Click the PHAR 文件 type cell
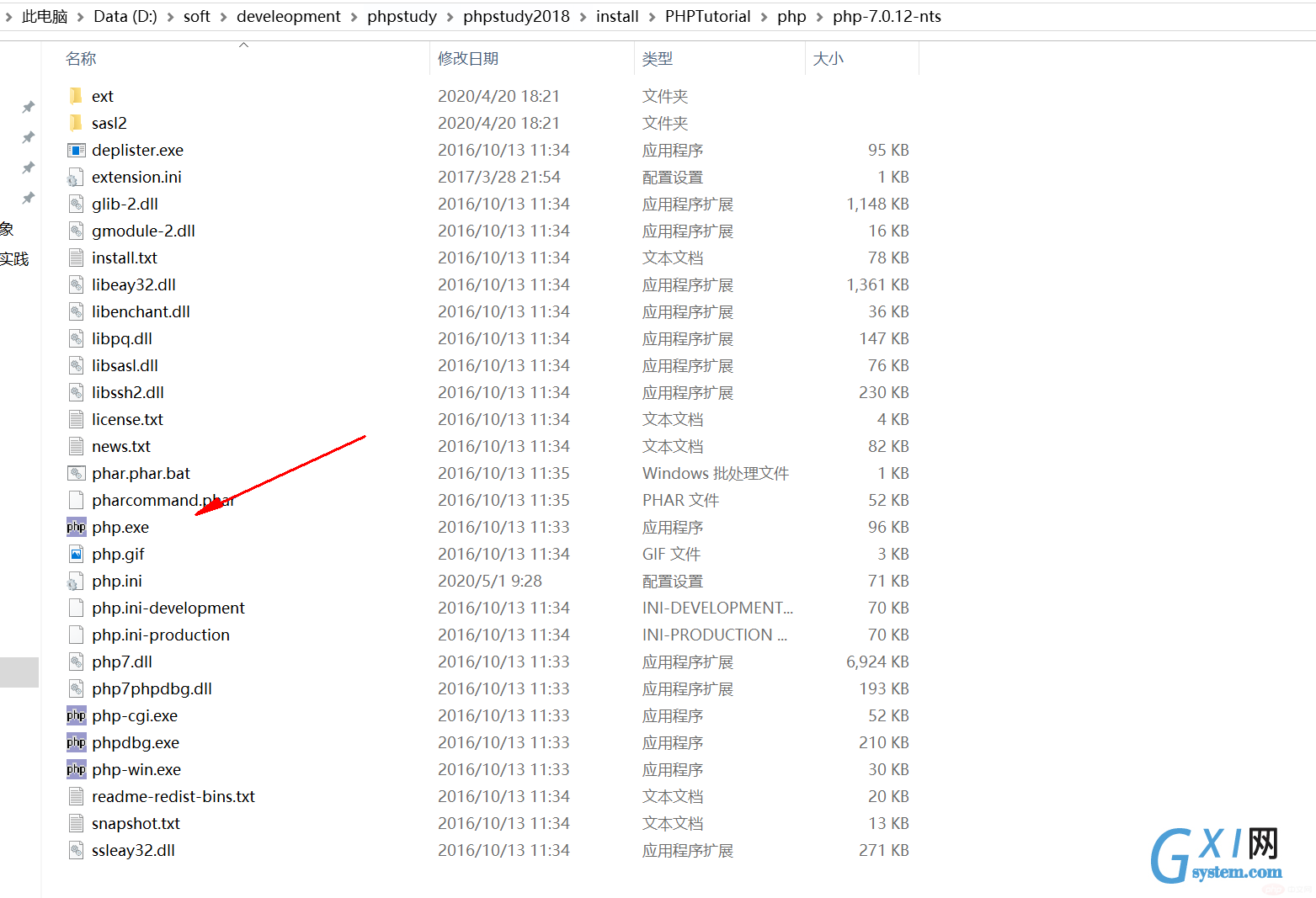This screenshot has height=898, width=1316. (680, 500)
